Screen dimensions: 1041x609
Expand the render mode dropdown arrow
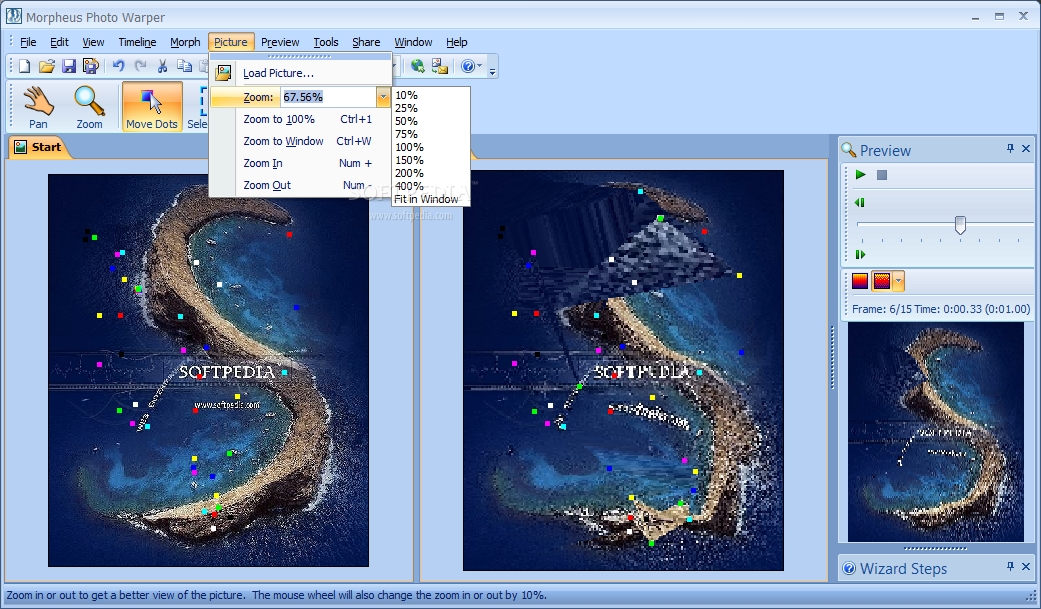(898, 281)
